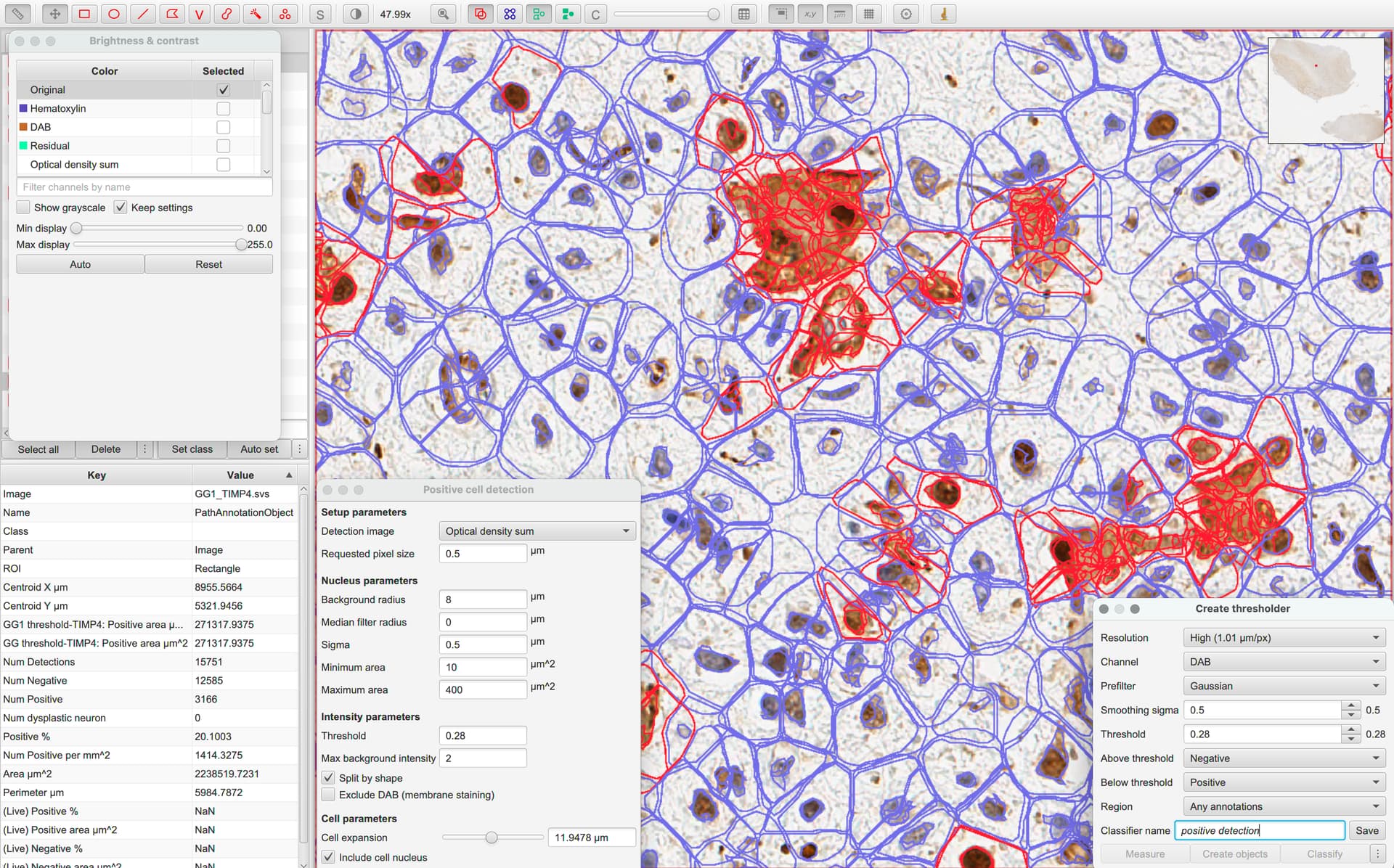Select the Move tool

tap(54, 13)
